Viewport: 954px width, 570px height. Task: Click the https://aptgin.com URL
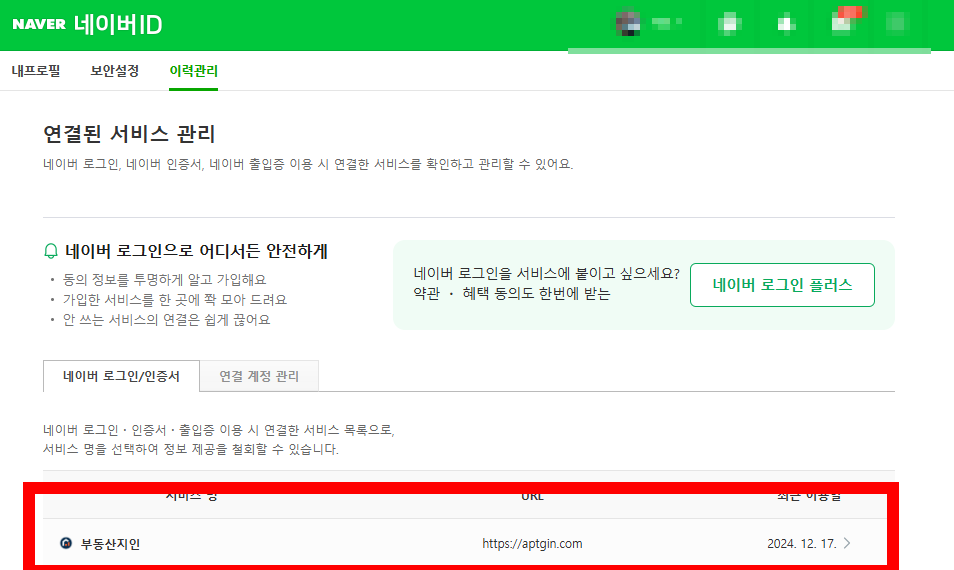pos(532,544)
